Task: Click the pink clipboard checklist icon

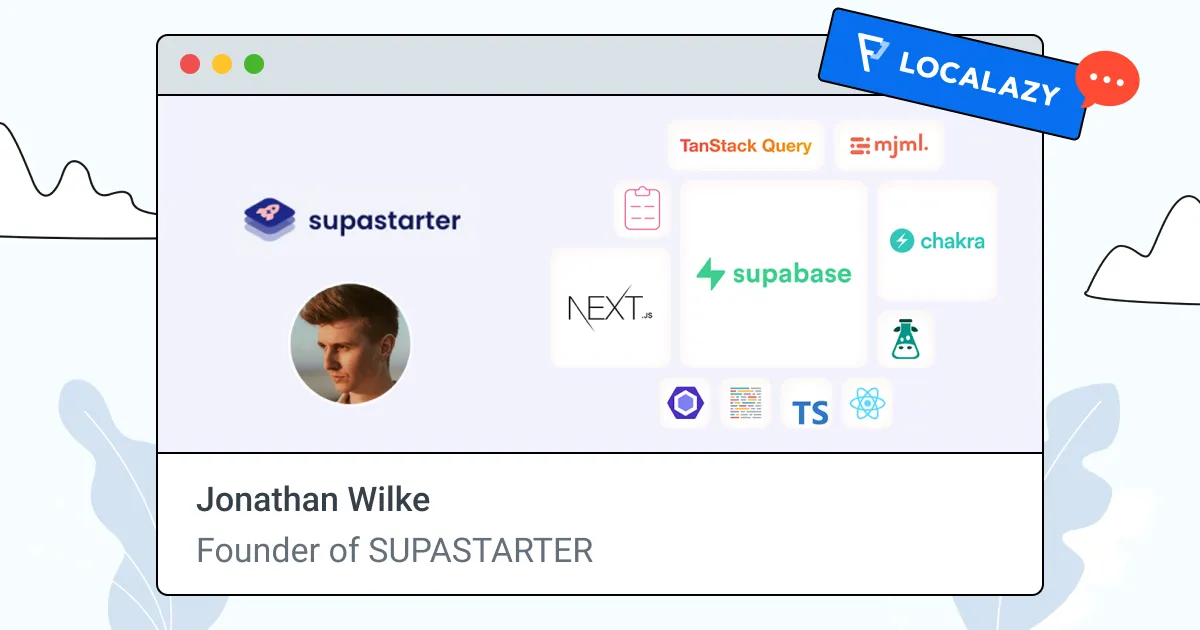Action: click(642, 209)
